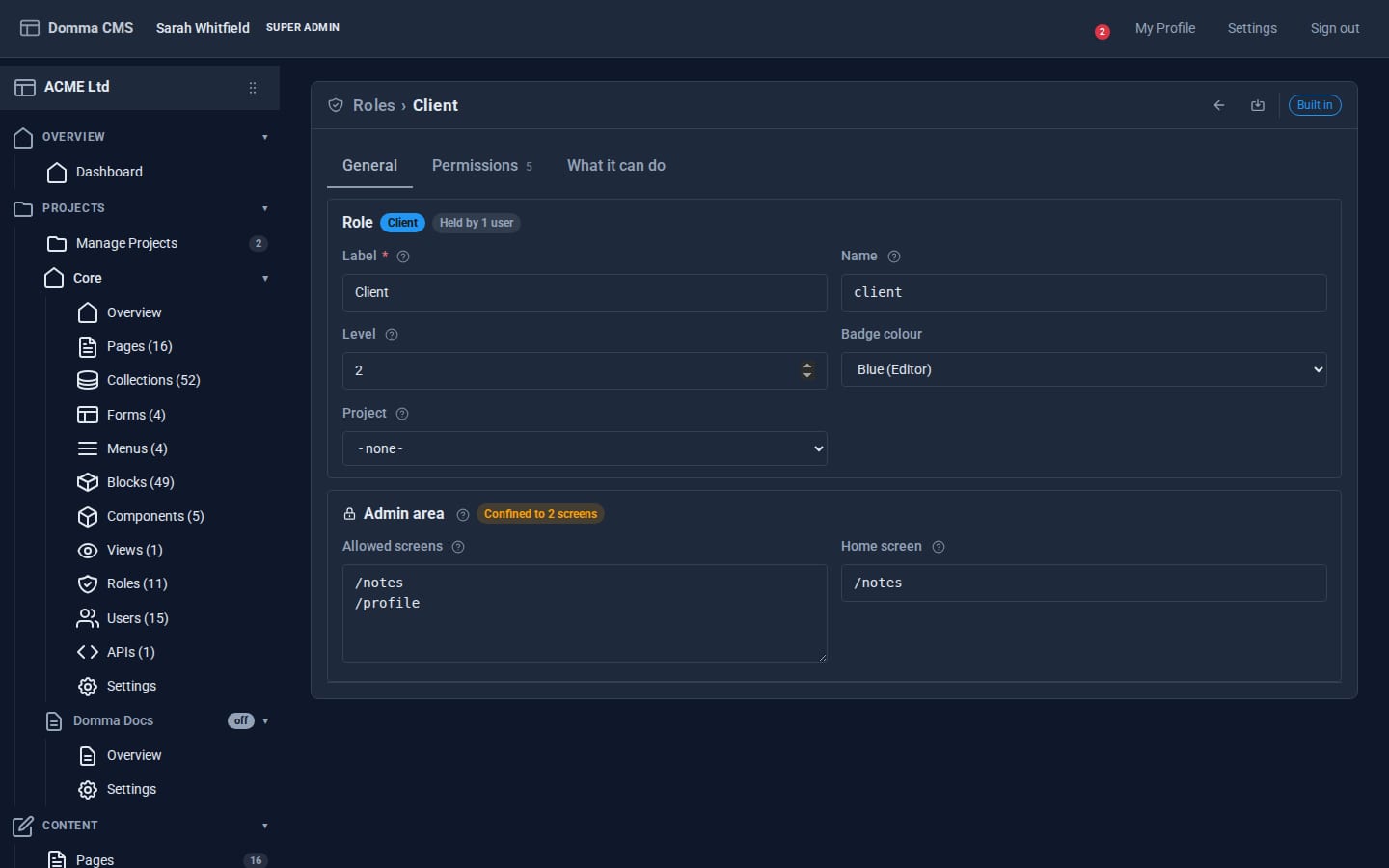Open the notifications badge showing 2
This screenshot has height=868, width=1389.
(1102, 32)
